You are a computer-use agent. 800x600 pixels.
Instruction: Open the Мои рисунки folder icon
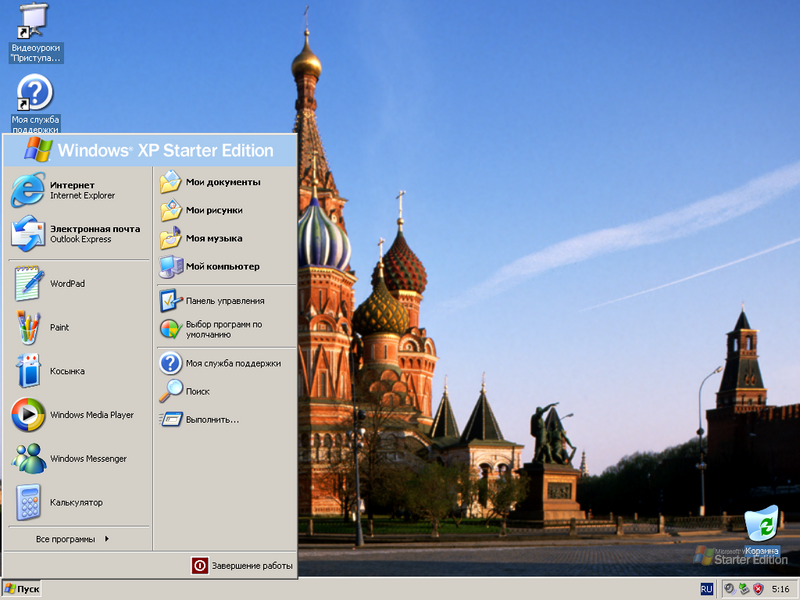170,210
